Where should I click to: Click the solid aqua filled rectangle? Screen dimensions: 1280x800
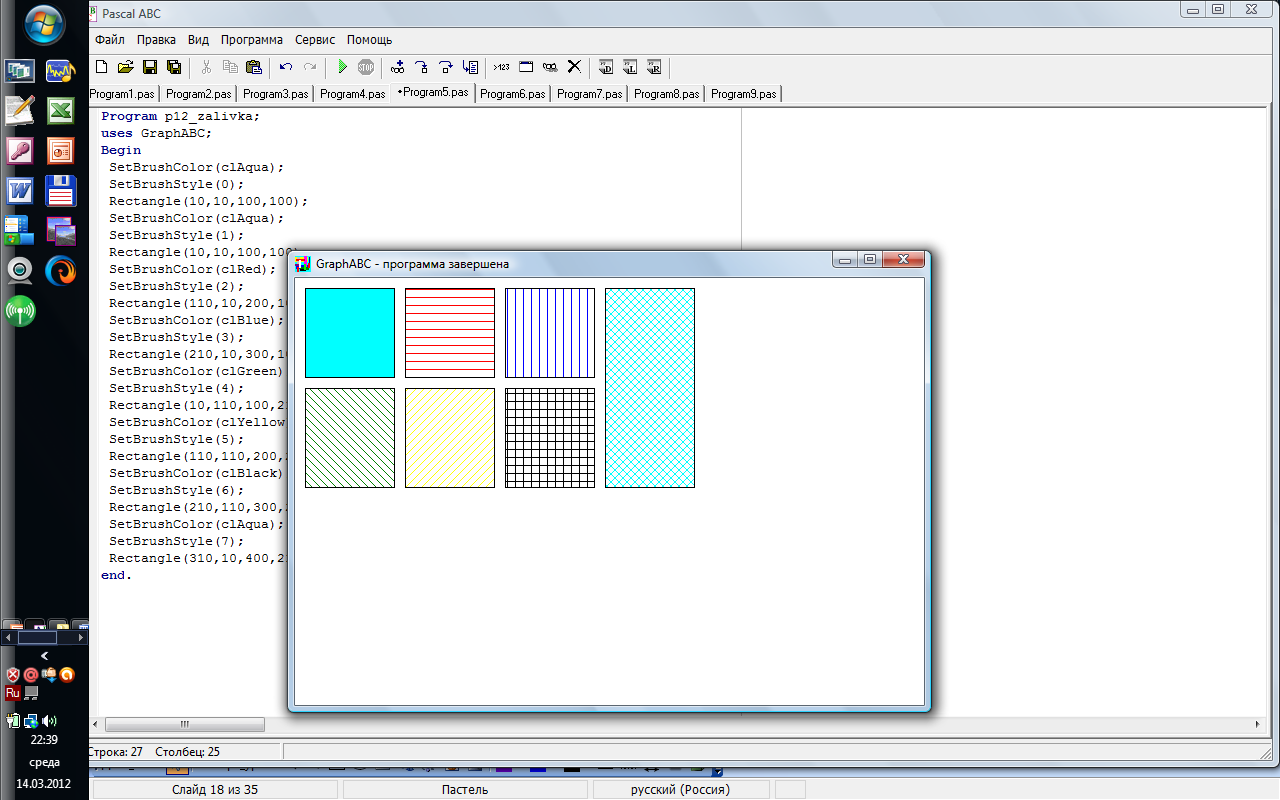(350, 333)
